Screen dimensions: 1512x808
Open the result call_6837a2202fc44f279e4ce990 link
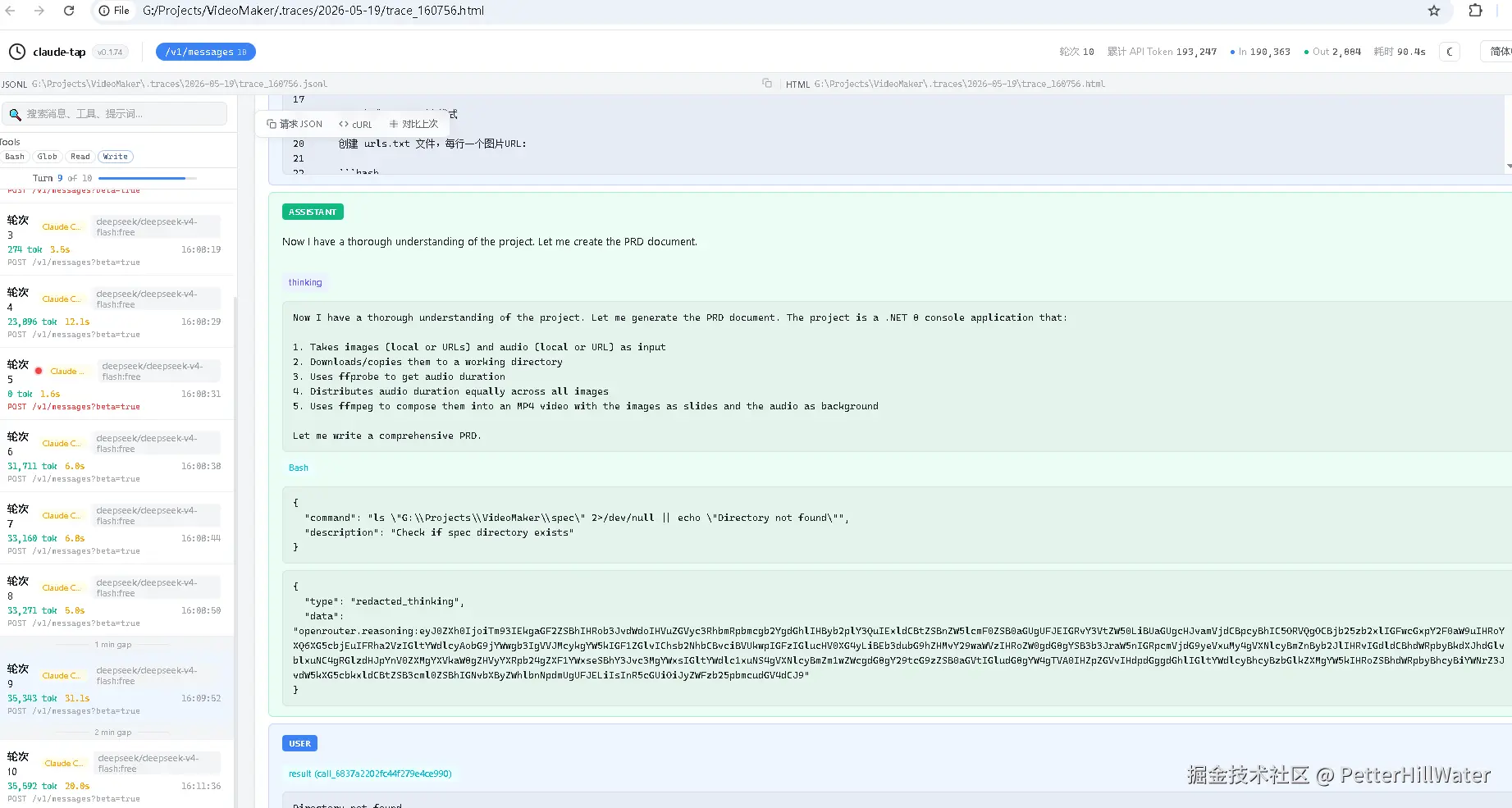[370, 774]
